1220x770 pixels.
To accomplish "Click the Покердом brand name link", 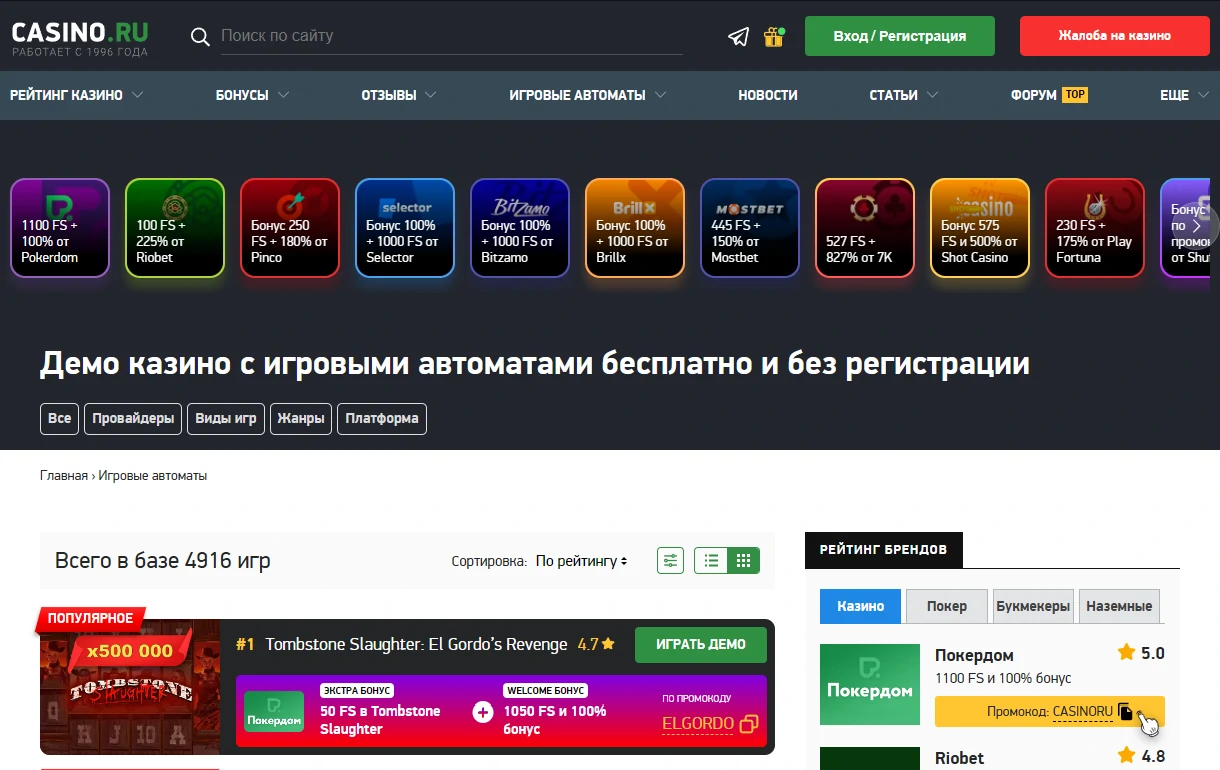I will point(974,656).
